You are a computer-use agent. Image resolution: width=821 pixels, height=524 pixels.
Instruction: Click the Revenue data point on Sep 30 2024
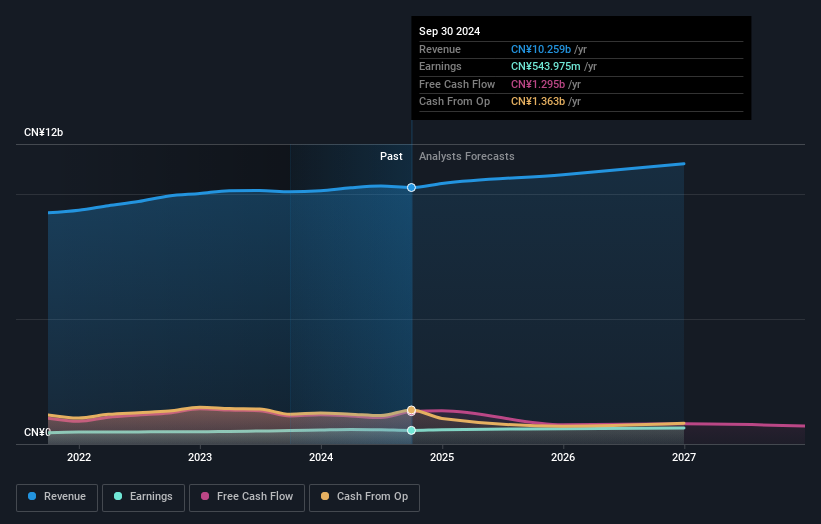coord(412,187)
